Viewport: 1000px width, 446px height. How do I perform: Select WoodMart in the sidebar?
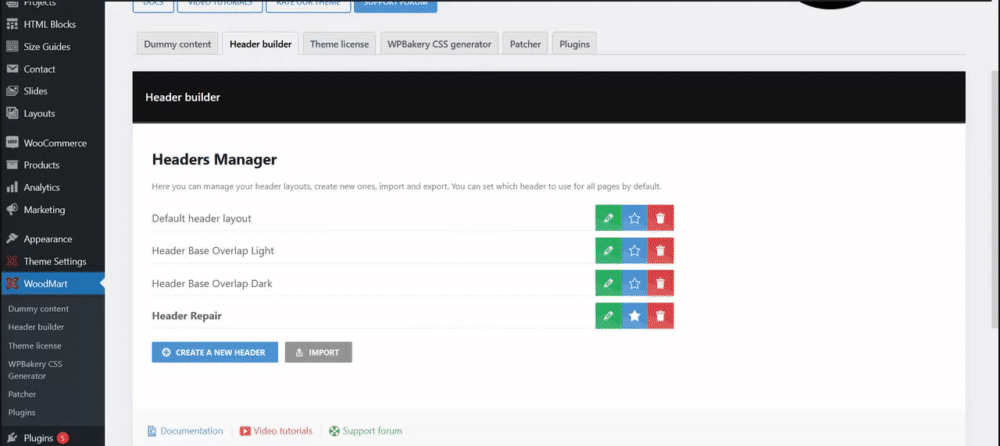(52, 284)
